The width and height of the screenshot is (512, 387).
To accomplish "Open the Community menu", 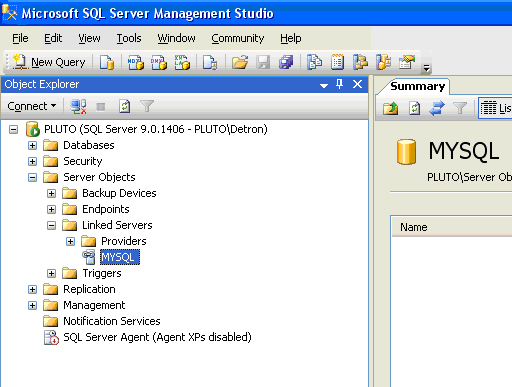I will (238, 38).
